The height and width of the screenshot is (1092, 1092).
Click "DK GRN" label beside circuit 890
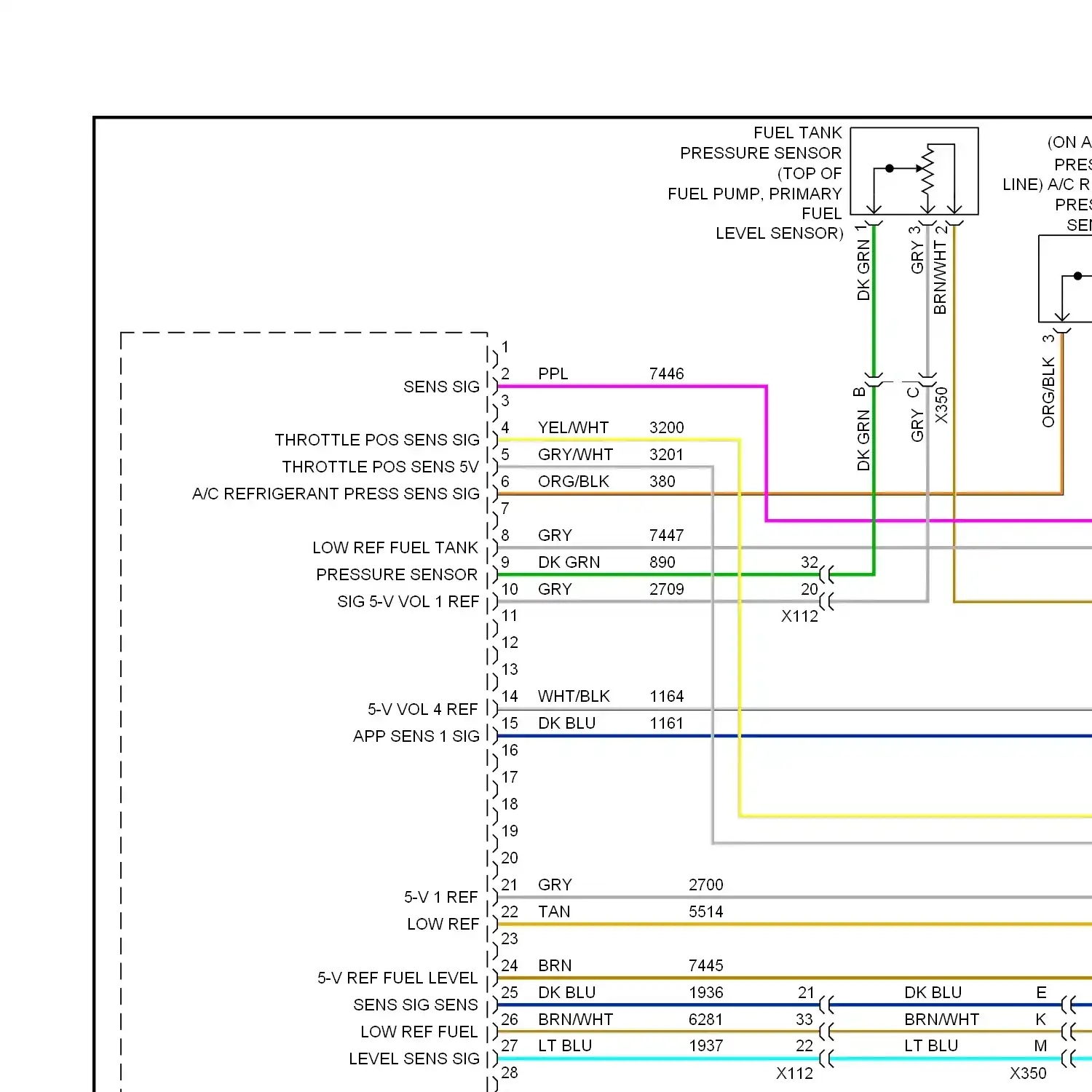pos(569,562)
